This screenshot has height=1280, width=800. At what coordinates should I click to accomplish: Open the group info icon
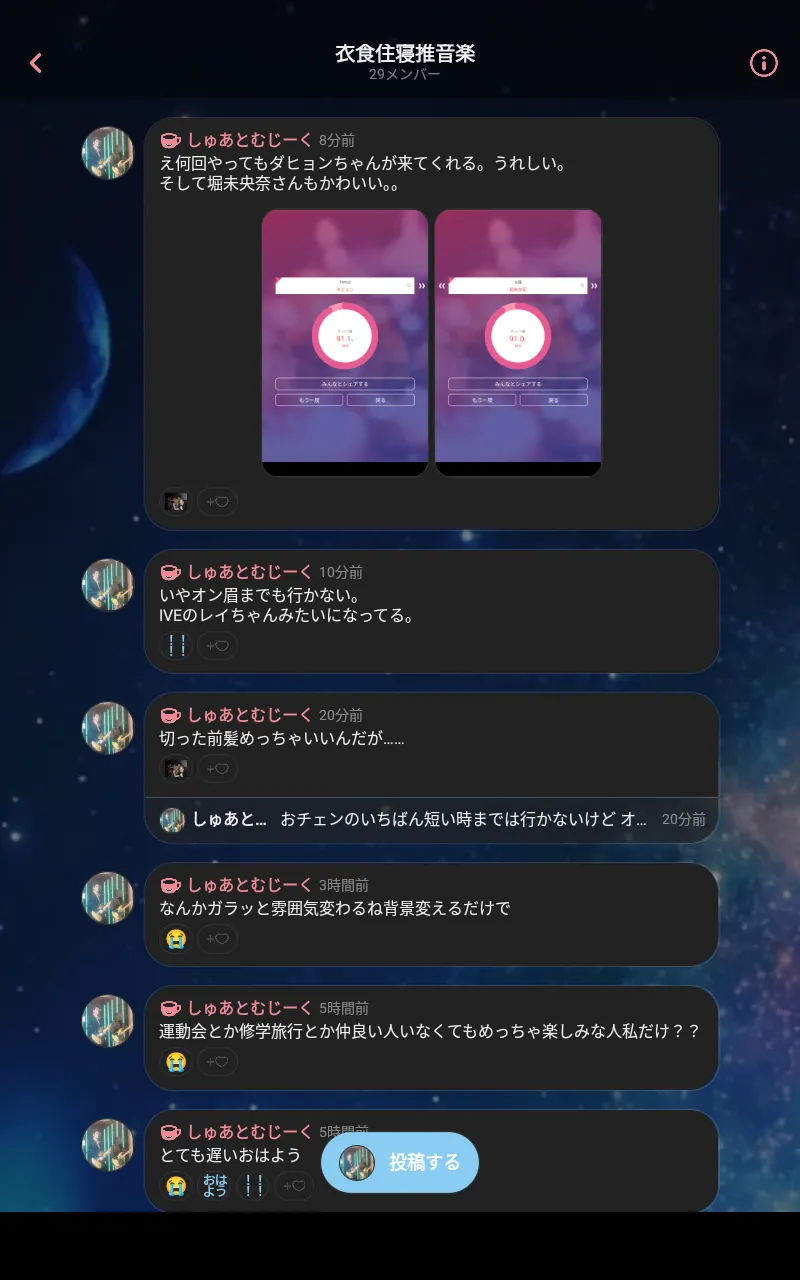coord(764,63)
